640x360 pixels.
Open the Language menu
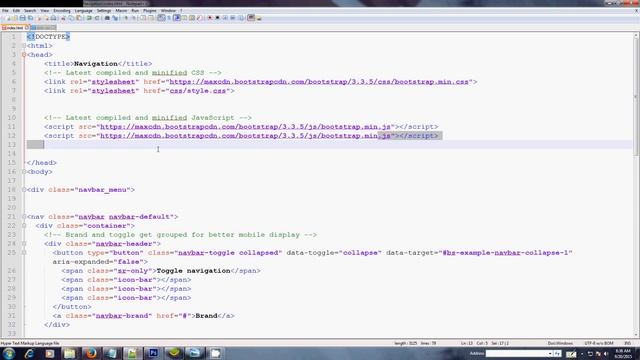(x=84, y=11)
